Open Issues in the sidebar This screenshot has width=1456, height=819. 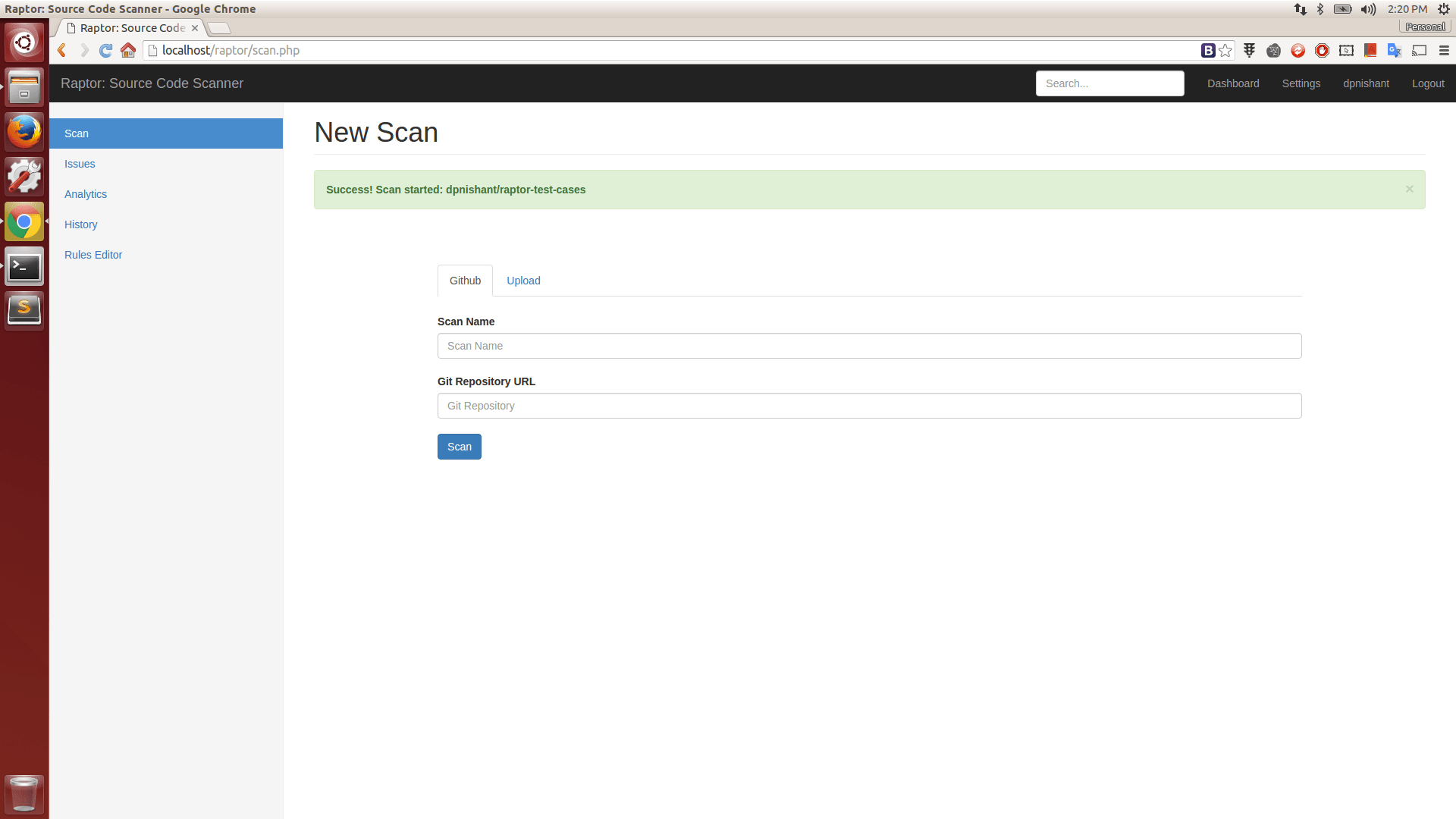pyautogui.click(x=80, y=164)
